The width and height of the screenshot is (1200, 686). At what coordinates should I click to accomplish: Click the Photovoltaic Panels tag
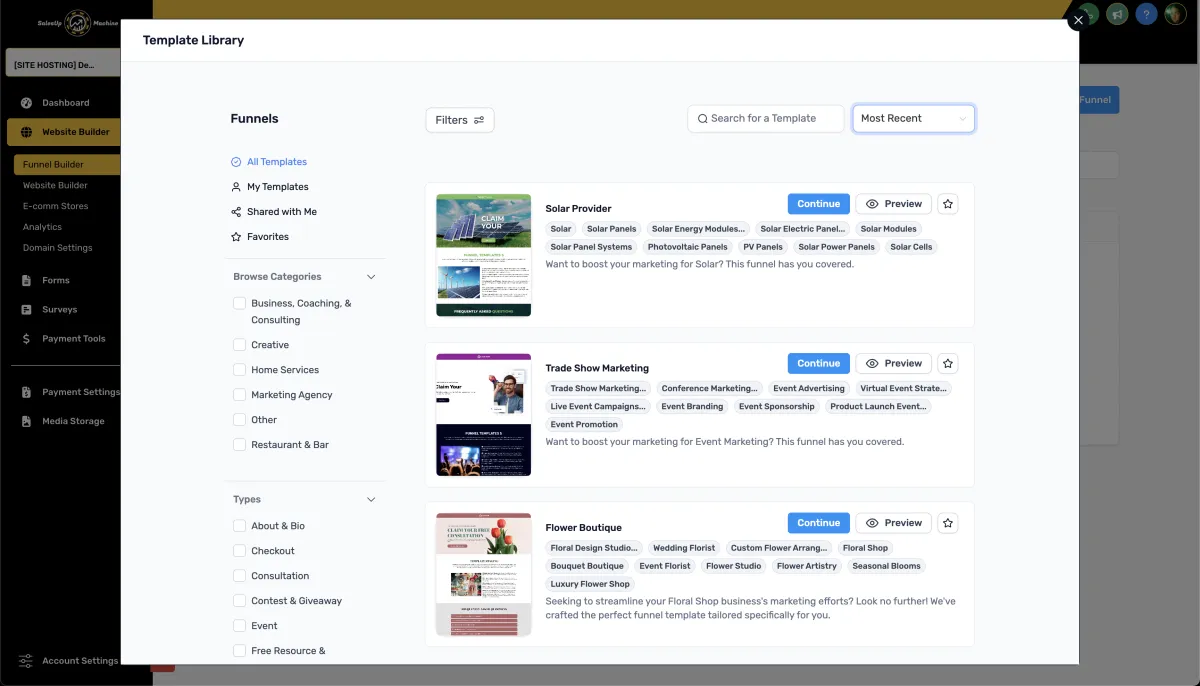(x=687, y=247)
